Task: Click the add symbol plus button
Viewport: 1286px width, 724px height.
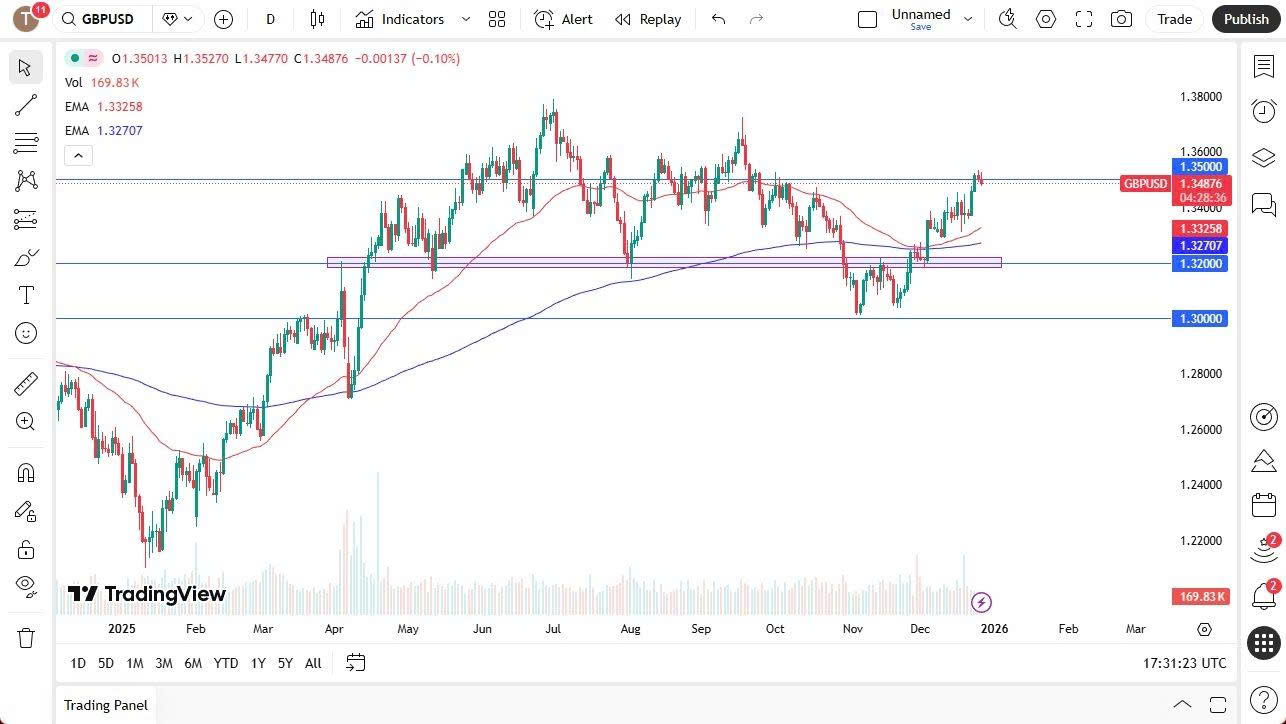Action: coord(224,19)
